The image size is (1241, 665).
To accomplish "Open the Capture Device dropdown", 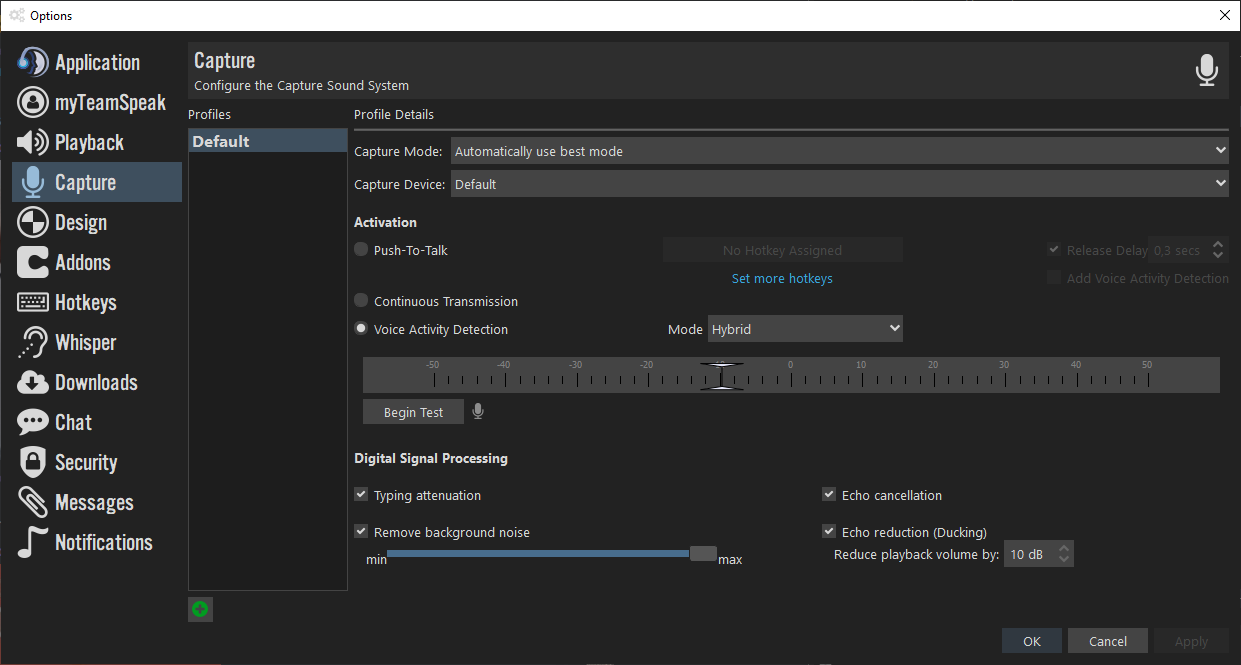I will (x=839, y=184).
